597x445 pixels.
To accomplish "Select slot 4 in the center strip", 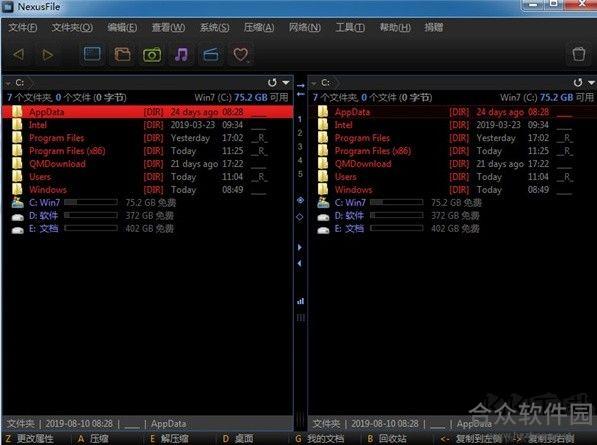I will [x=300, y=160].
